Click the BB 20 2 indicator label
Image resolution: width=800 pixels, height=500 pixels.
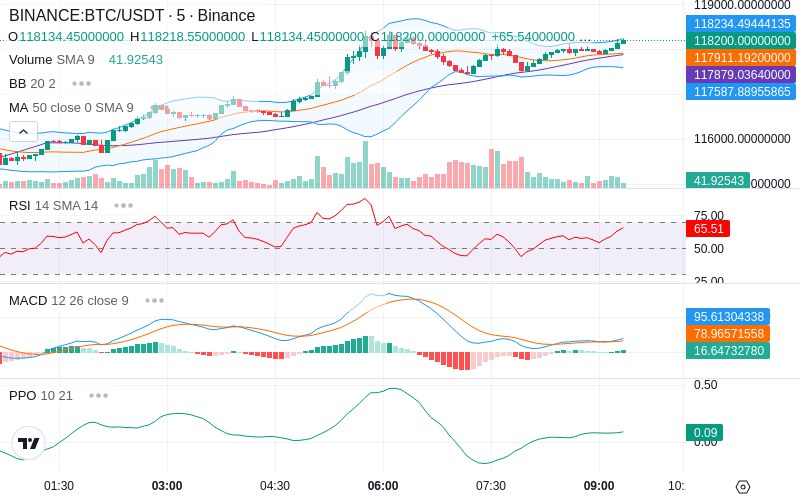tap(32, 84)
